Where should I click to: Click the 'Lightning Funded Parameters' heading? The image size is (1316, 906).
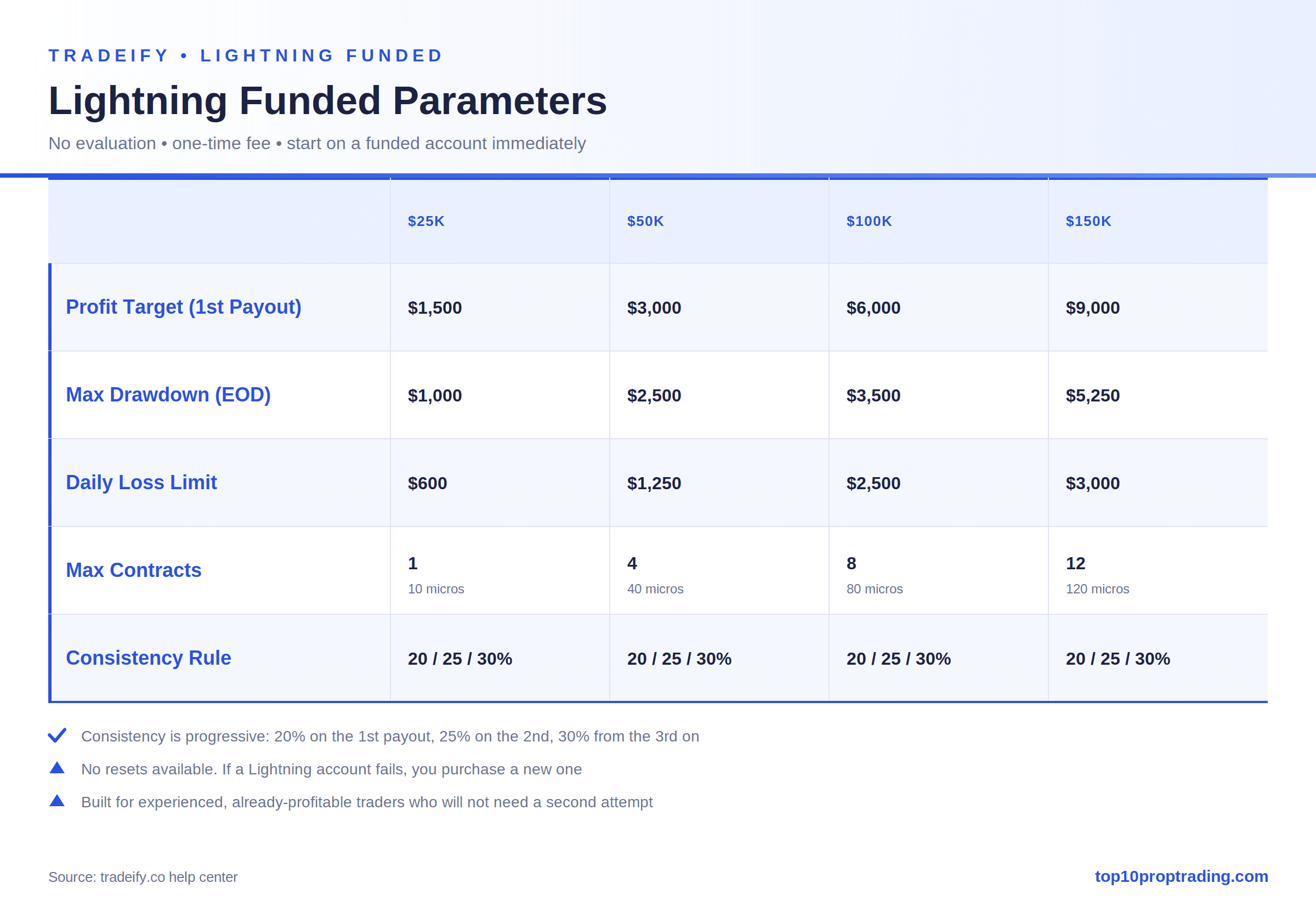(x=327, y=101)
